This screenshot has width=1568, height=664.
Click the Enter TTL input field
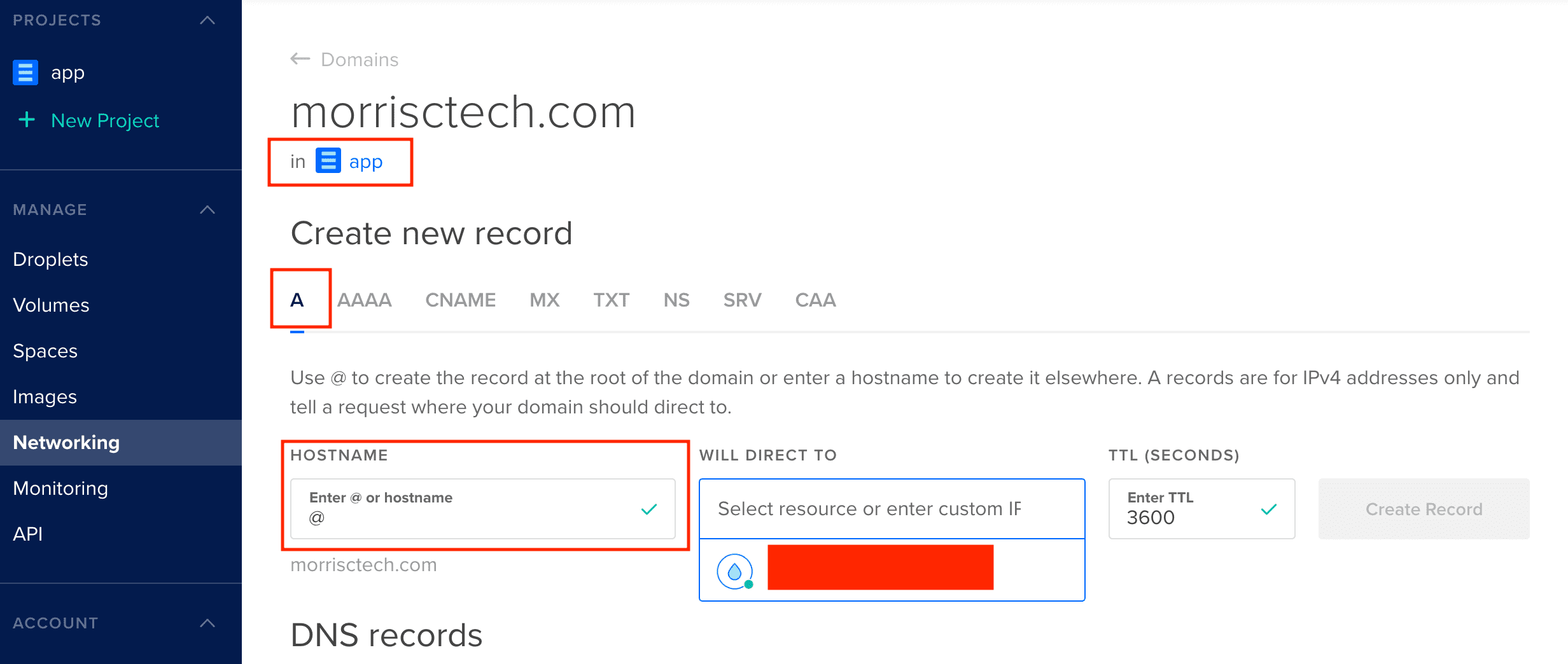(1201, 509)
